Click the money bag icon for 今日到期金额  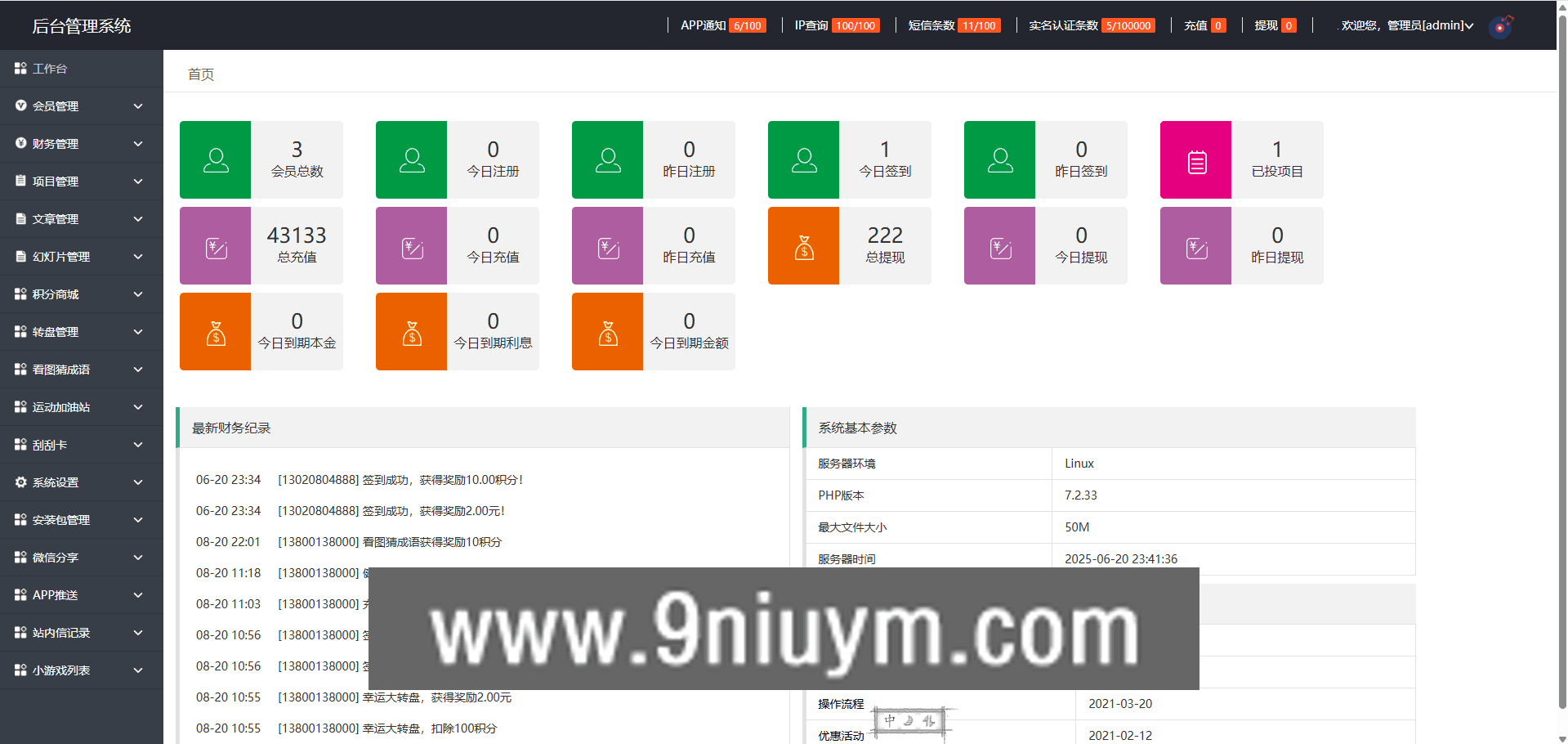[x=608, y=332]
